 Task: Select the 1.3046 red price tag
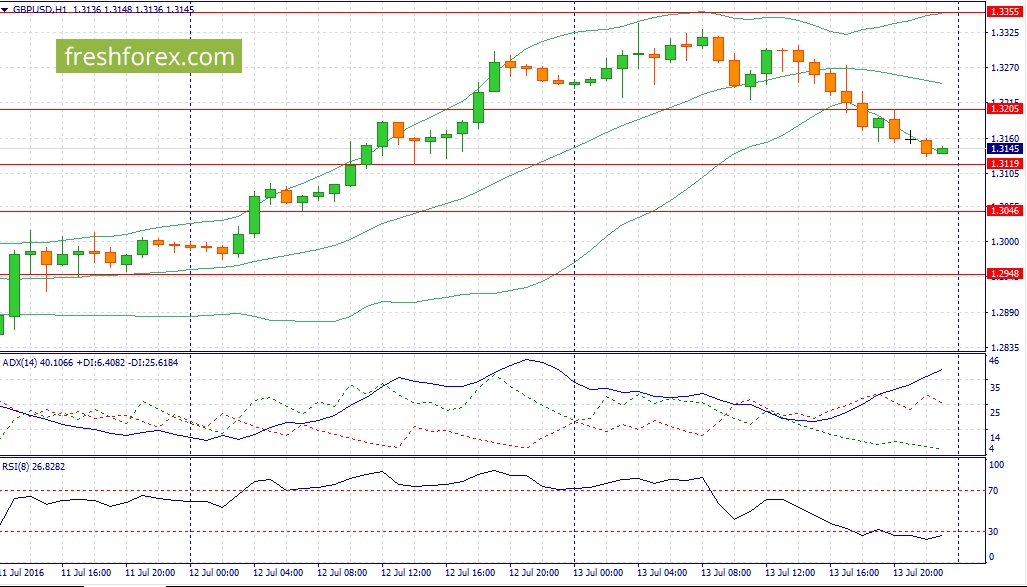(1003, 210)
